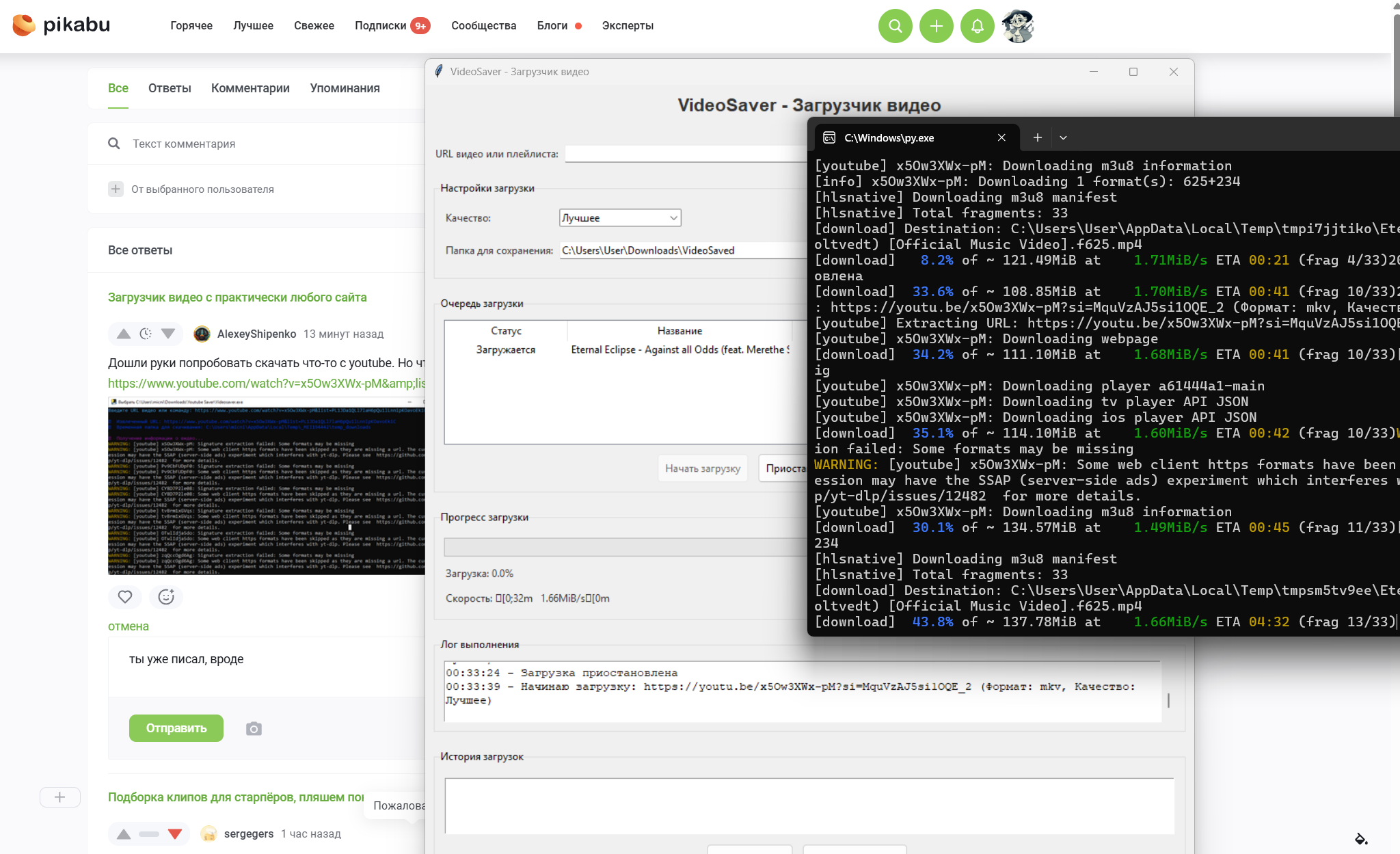The image size is (1400, 854).
Task: Open terminal new-tab dropdown chevron
Action: click(x=1063, y=137)
